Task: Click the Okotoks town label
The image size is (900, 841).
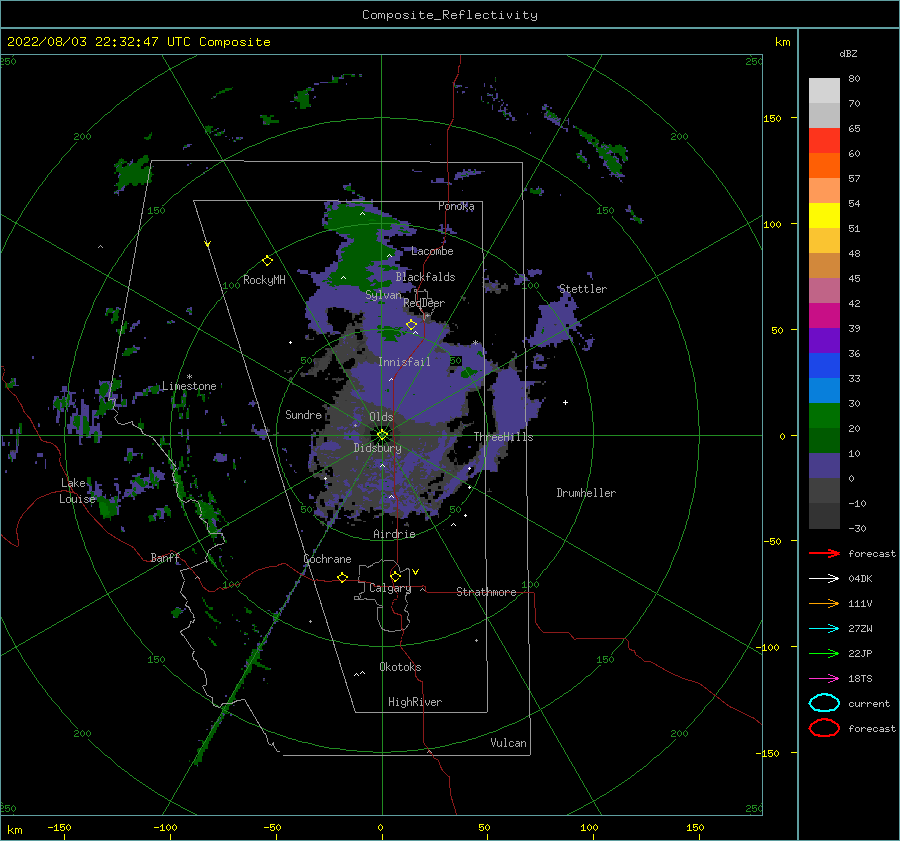Action: 400,667
